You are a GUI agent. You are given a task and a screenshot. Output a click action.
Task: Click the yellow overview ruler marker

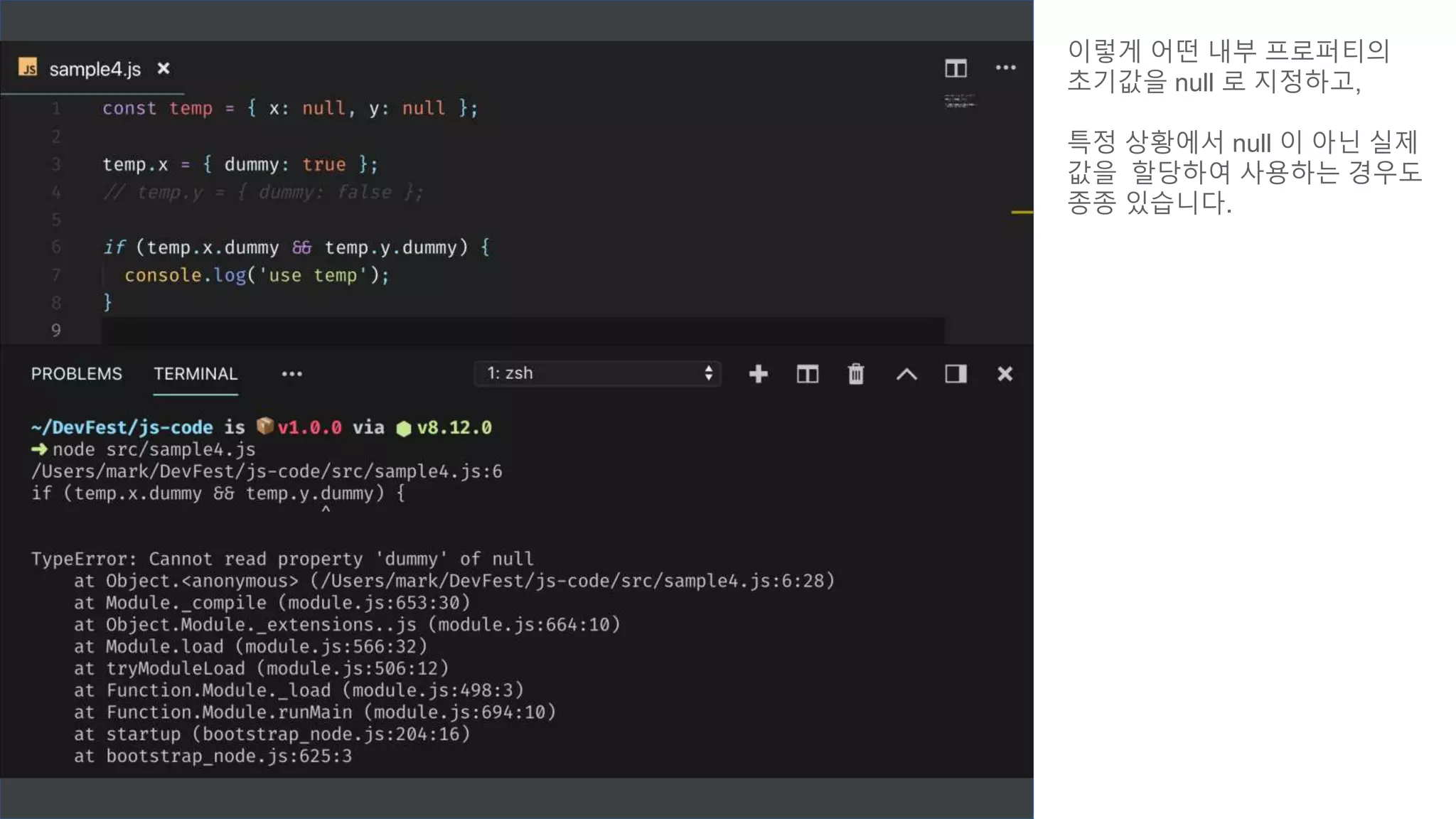(1022, 212)
